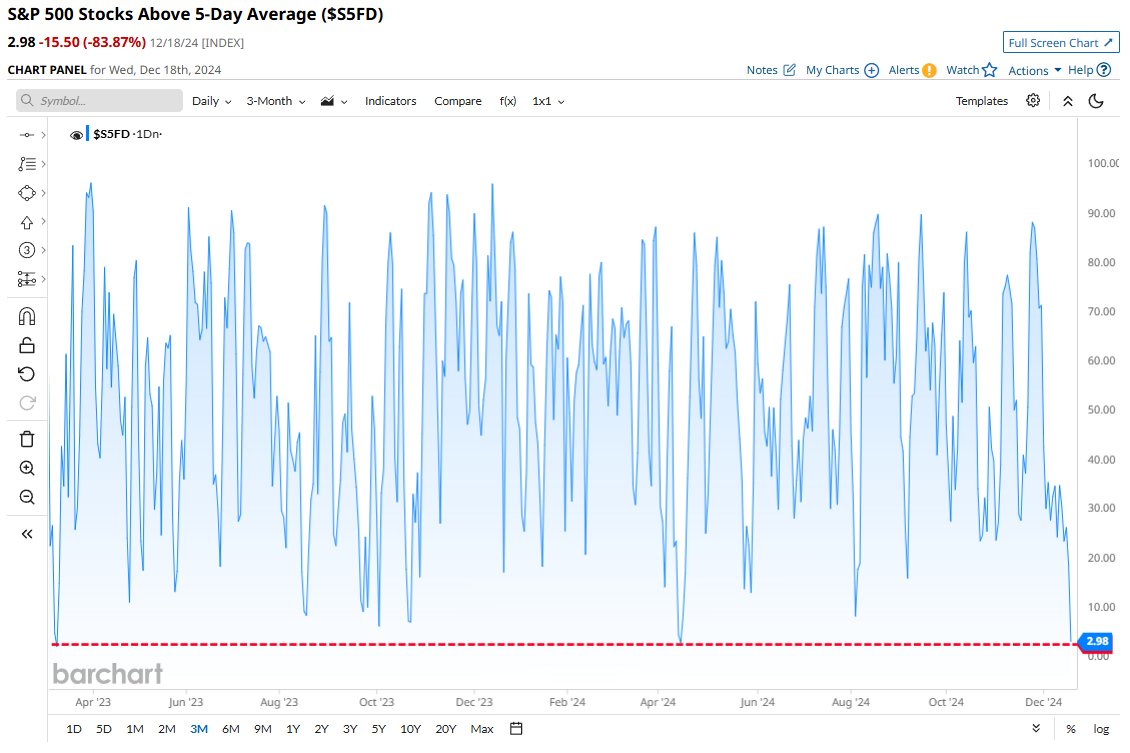Open the Templates menu
Screen dimensions: 1130x753
(982, 101)
